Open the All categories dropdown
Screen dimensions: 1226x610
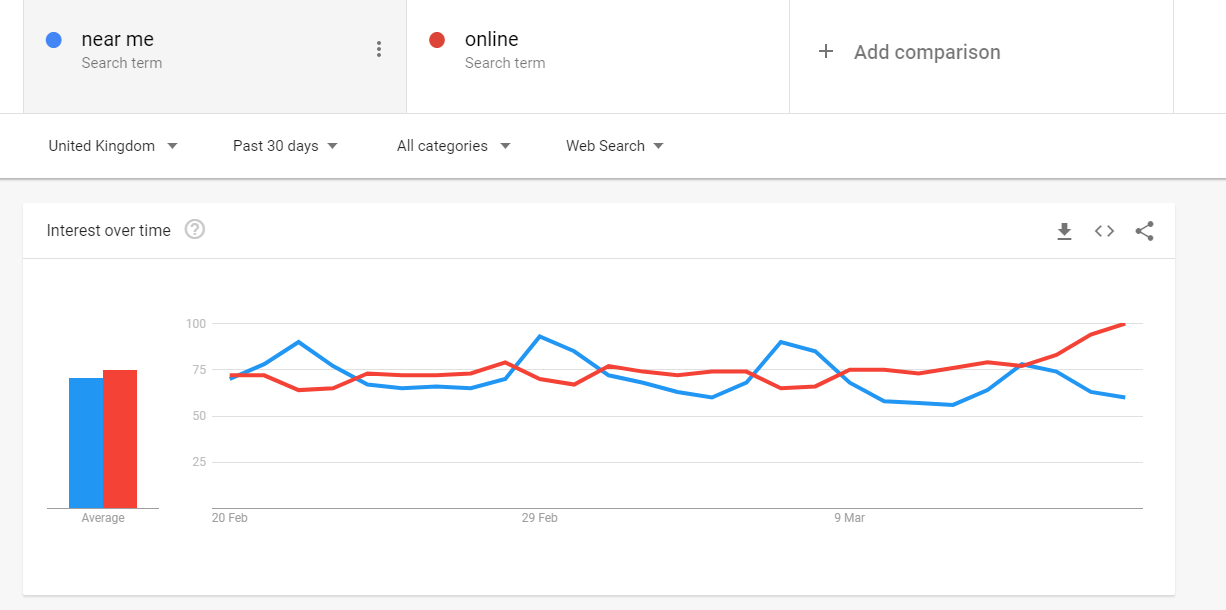[453, 146]
